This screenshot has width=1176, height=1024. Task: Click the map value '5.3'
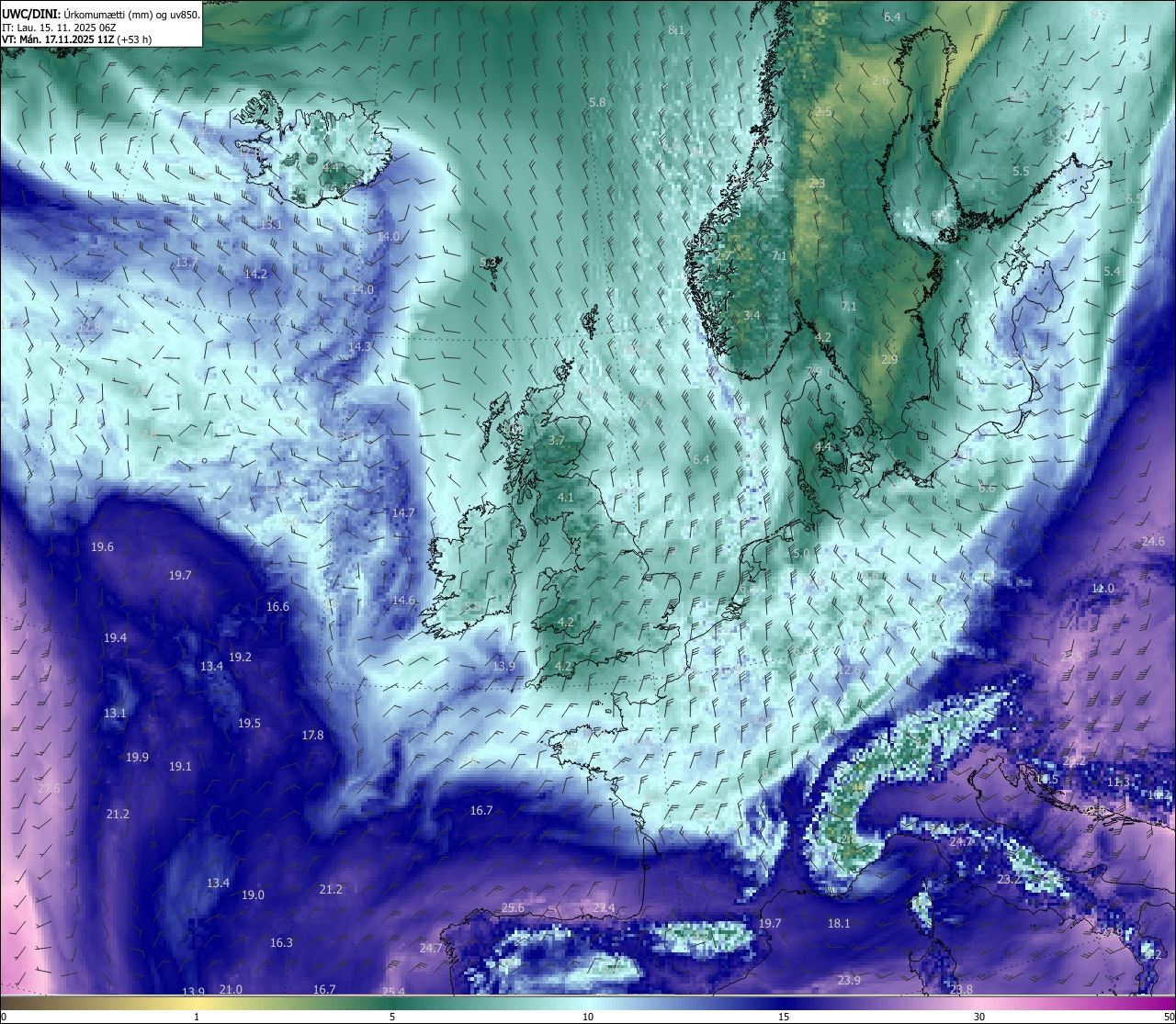[x=488, y=264]
